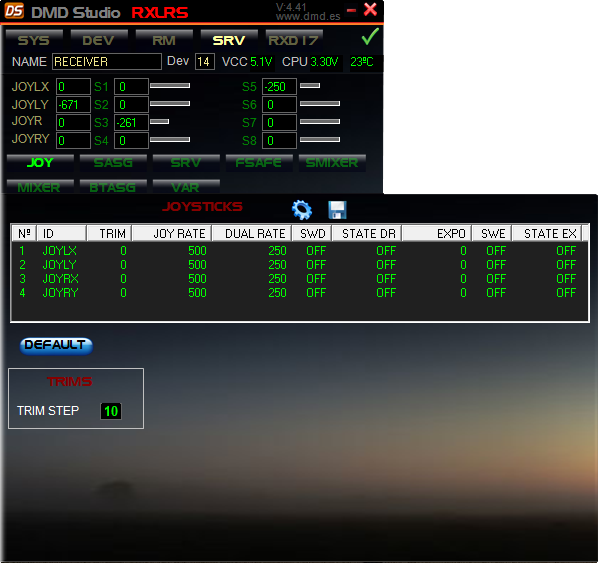The width and height of the screenshot is (598, 563).
Task: Click the DS application logo icon
Action: click(x=14, y=11)
